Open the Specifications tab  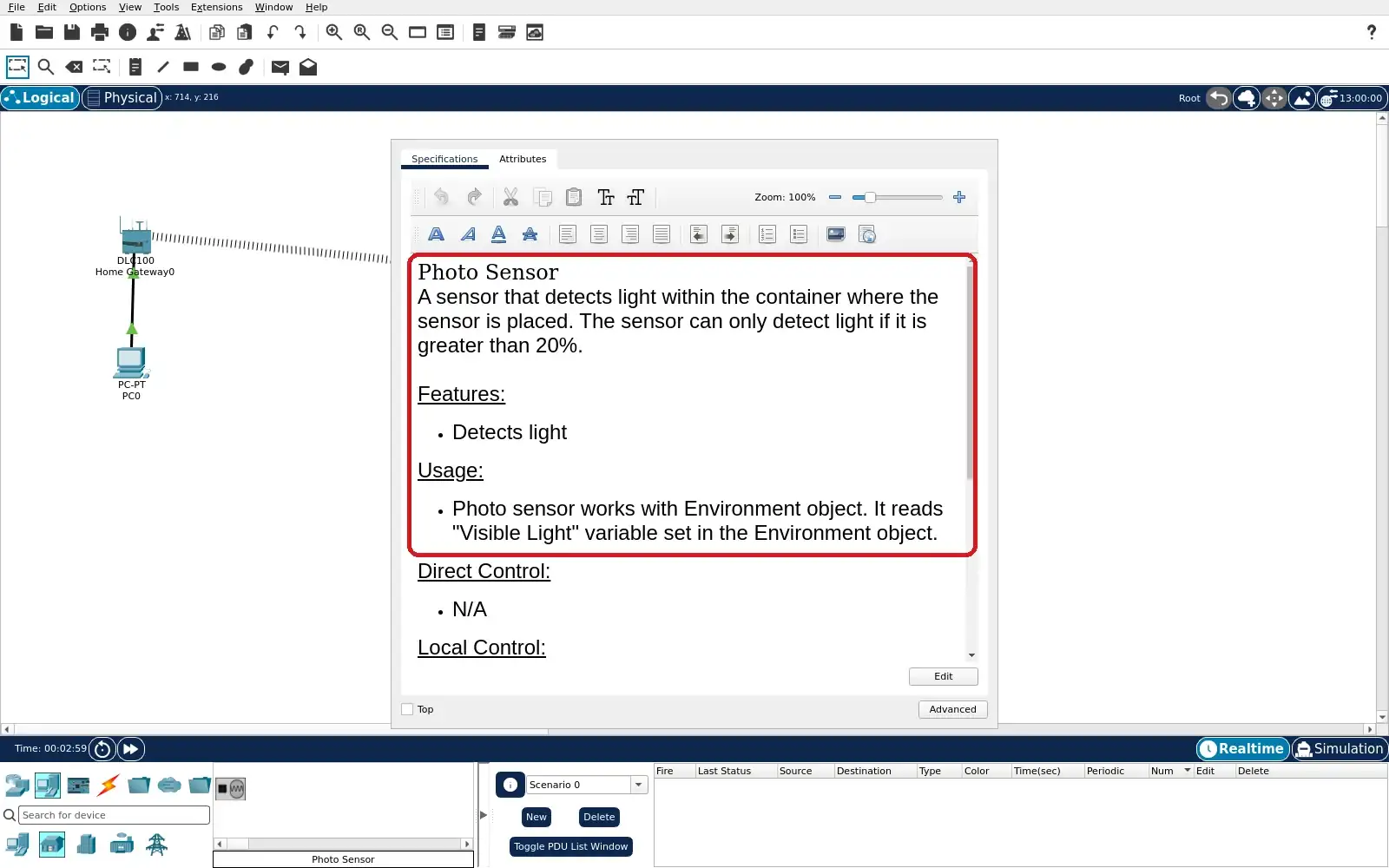click(444, 159)
